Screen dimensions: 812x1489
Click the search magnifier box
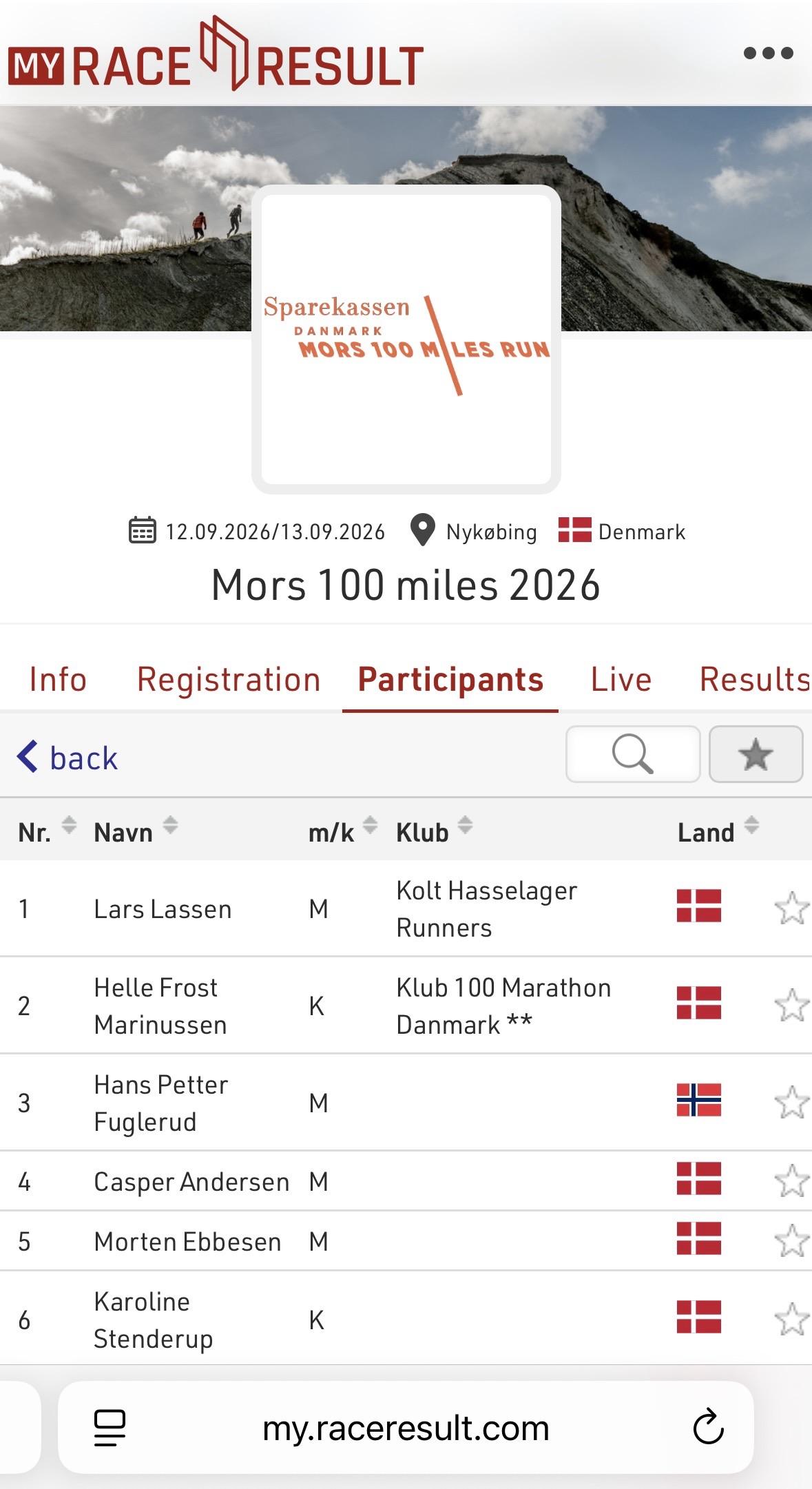point(632,754)
